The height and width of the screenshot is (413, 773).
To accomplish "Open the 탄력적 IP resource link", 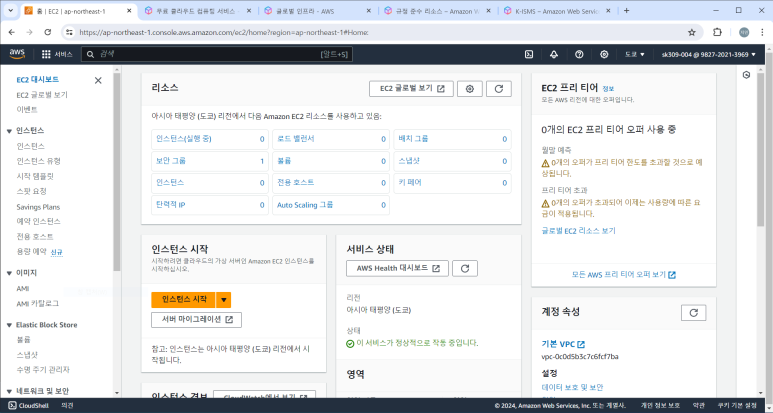I will [171, 205].
